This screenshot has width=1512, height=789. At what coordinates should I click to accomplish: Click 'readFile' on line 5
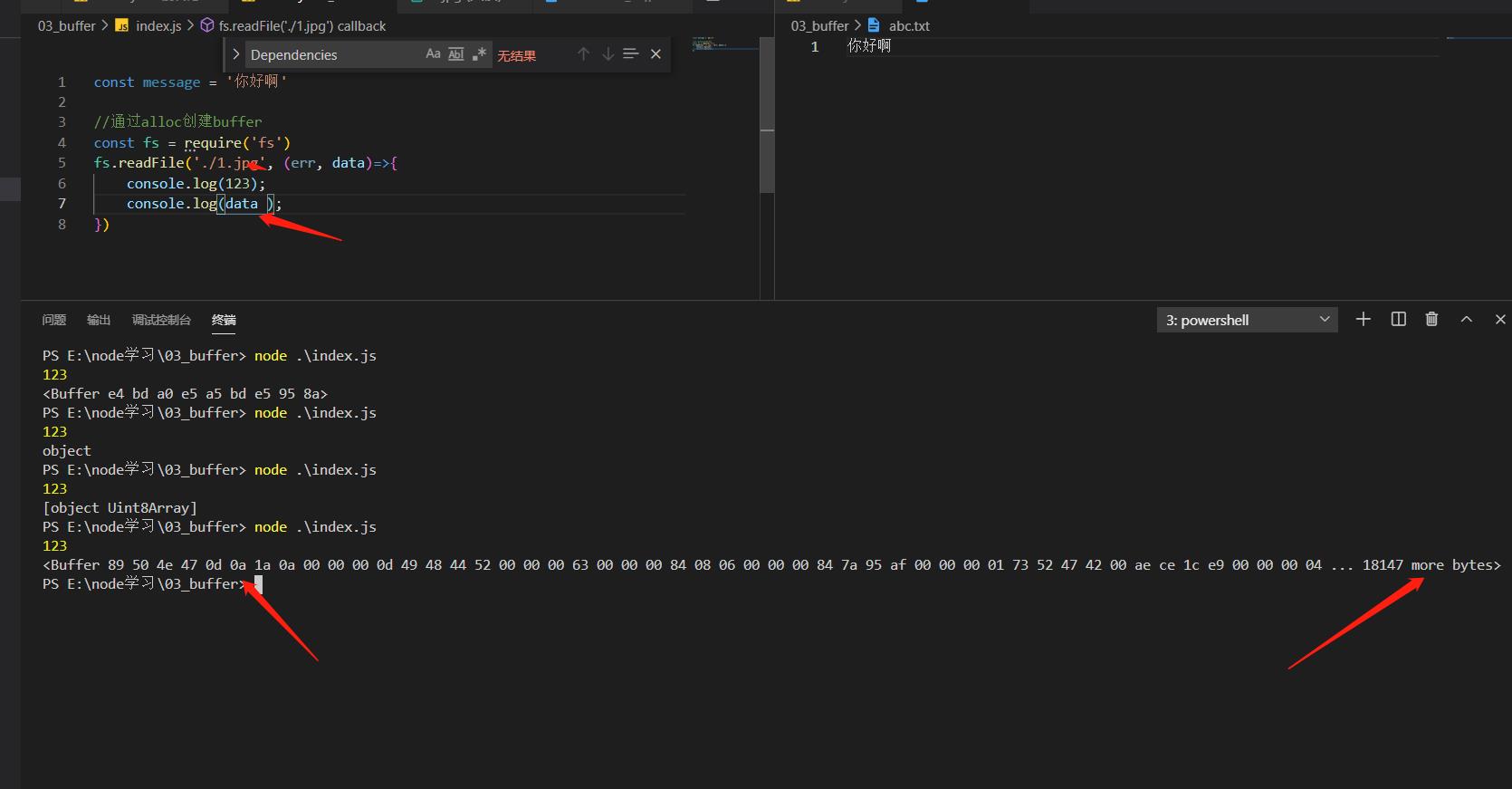tap(151, 163)
